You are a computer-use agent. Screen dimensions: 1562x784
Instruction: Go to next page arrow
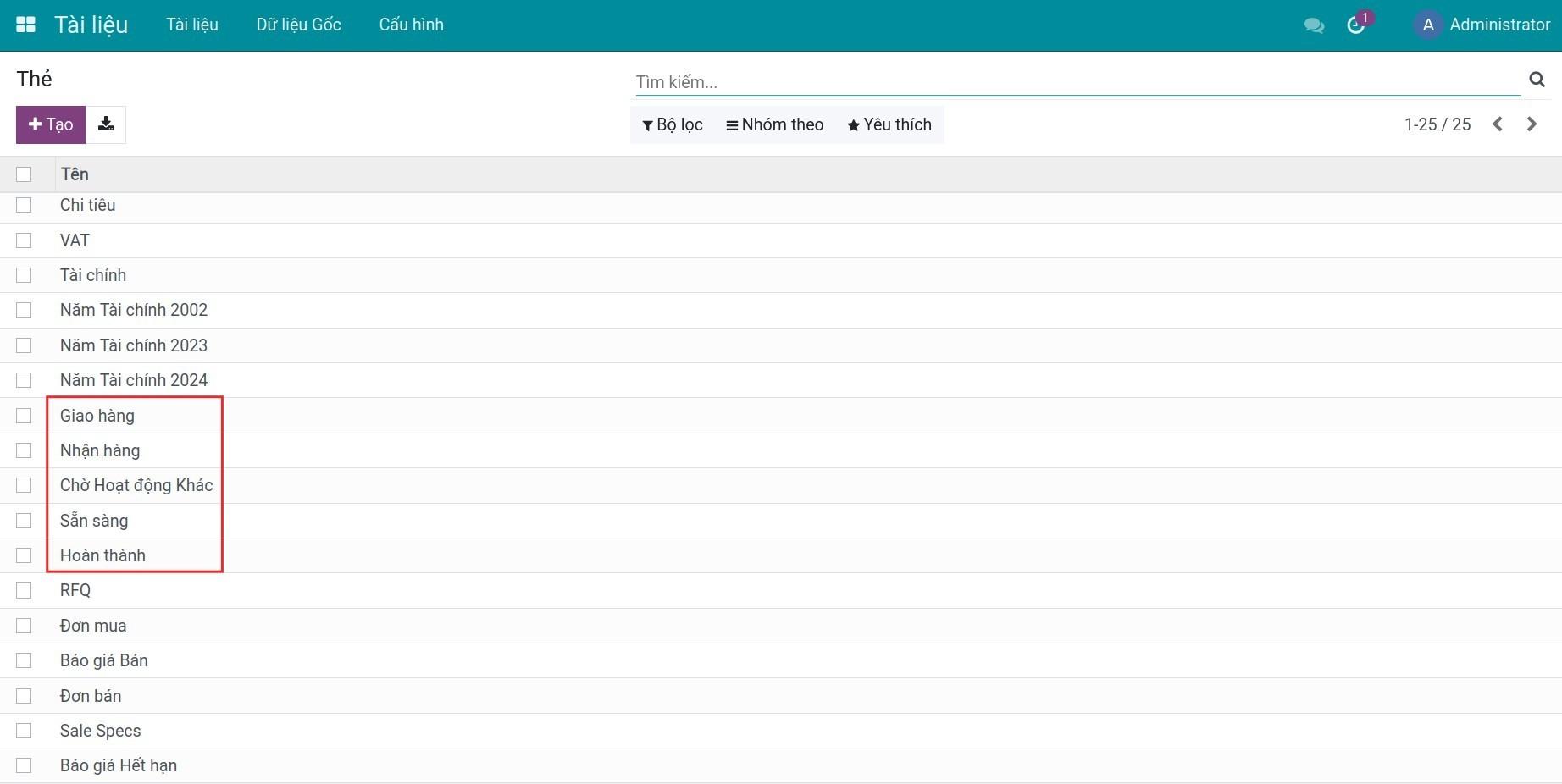(x=1532, y=124)
